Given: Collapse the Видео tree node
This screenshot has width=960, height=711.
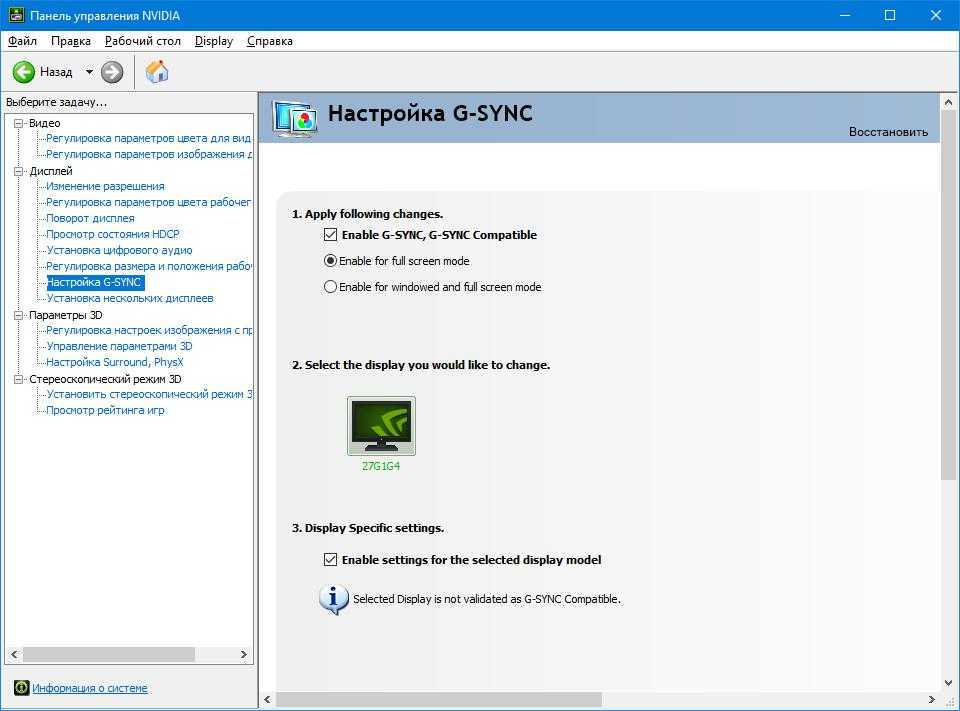Looking at the screenshot, I should (18, 123).
